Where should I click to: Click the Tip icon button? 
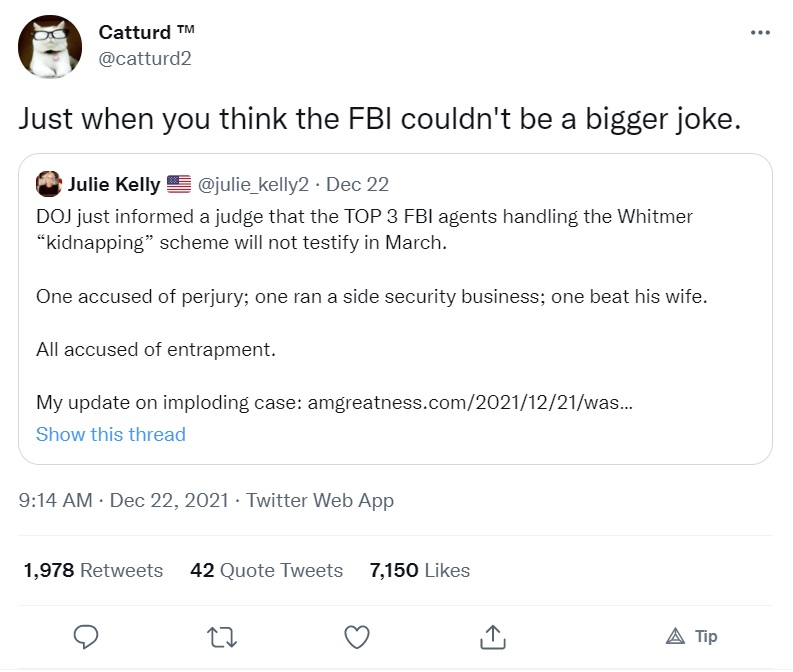(x=691, y=636)
